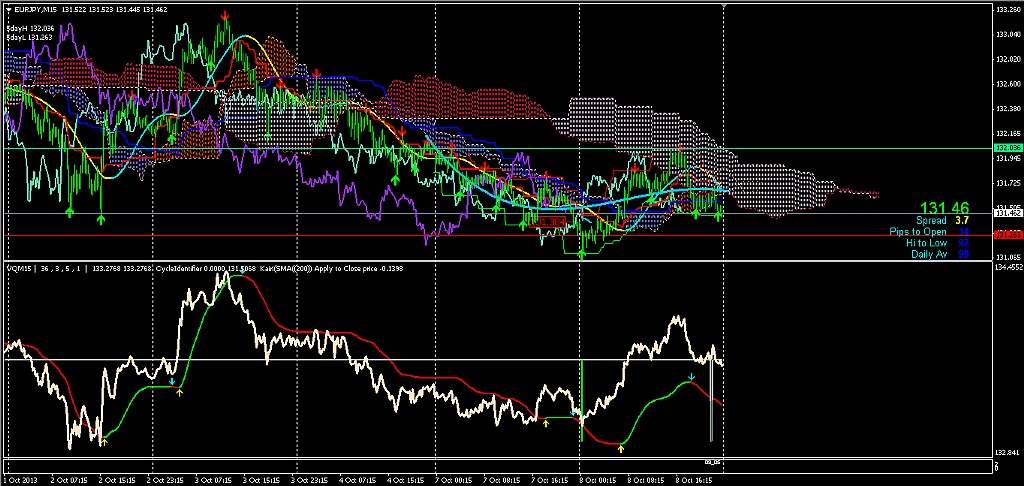Click the 2 Oct 23:15 time label
This screenshot has height=486, width=1024.
click(x=165, y=481)
